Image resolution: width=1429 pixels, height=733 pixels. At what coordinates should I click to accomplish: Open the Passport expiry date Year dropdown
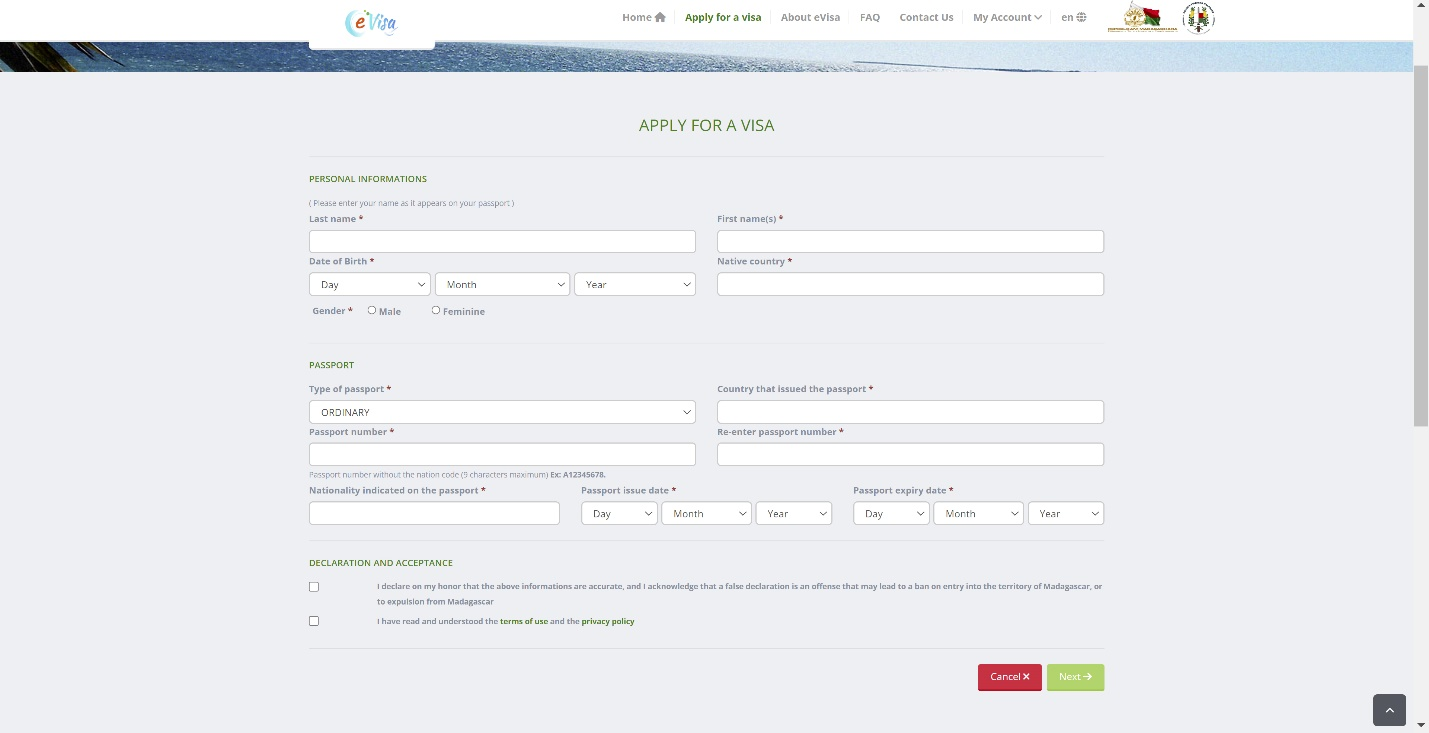[1065, 514]
